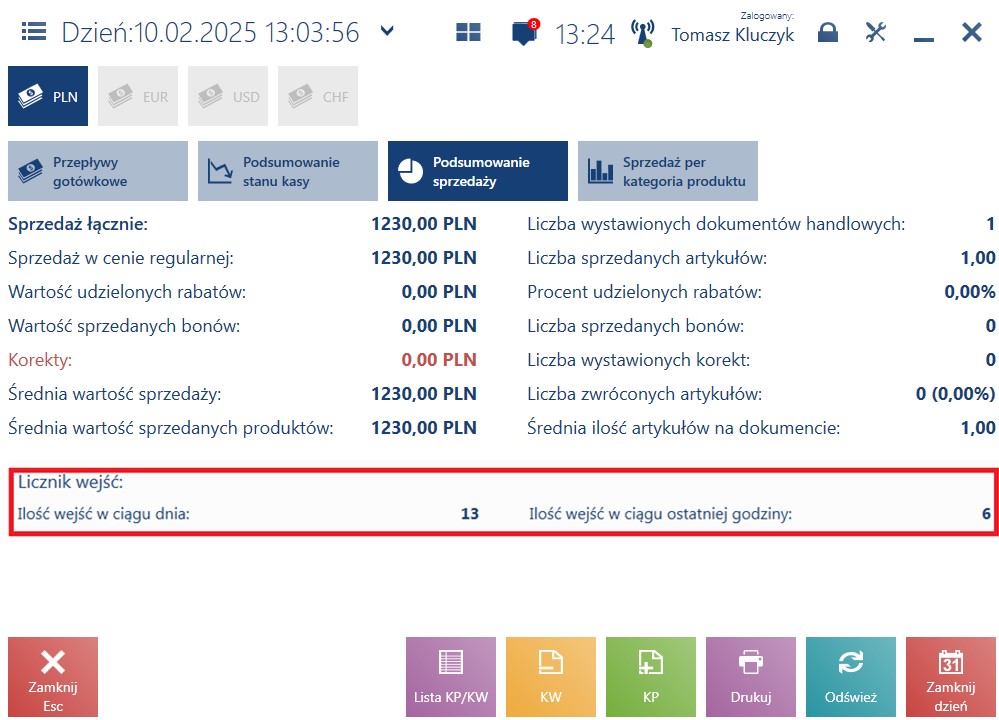This screenshot has height=720, width=999.
Task: Open the tiles dashboard grid icon
Action: 468,32
